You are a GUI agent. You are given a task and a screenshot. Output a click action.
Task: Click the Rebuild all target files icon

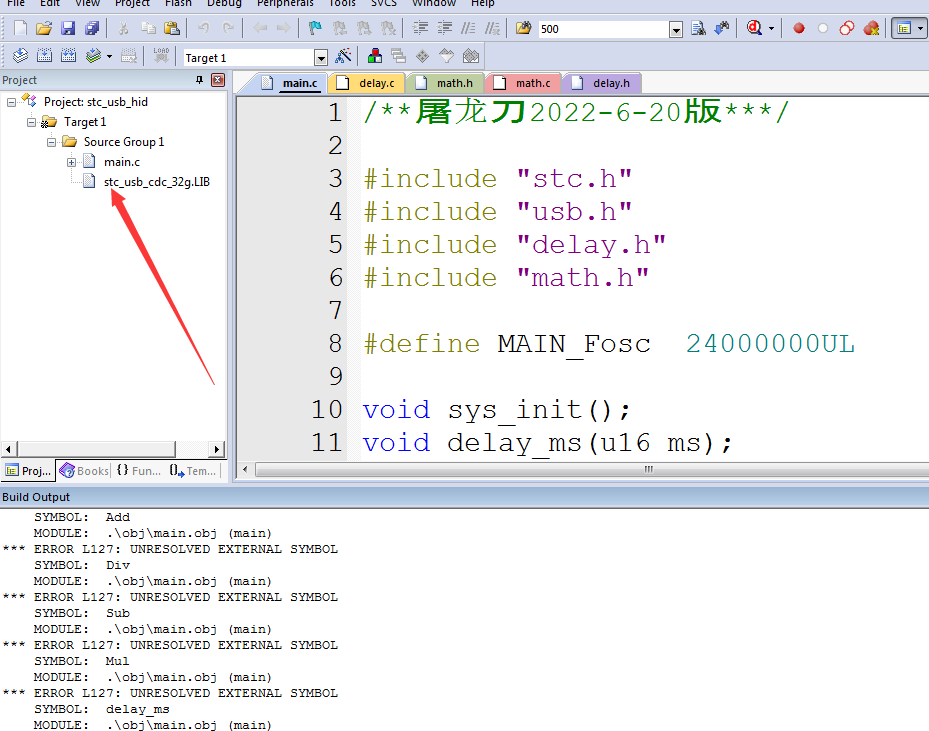[69, 57]
